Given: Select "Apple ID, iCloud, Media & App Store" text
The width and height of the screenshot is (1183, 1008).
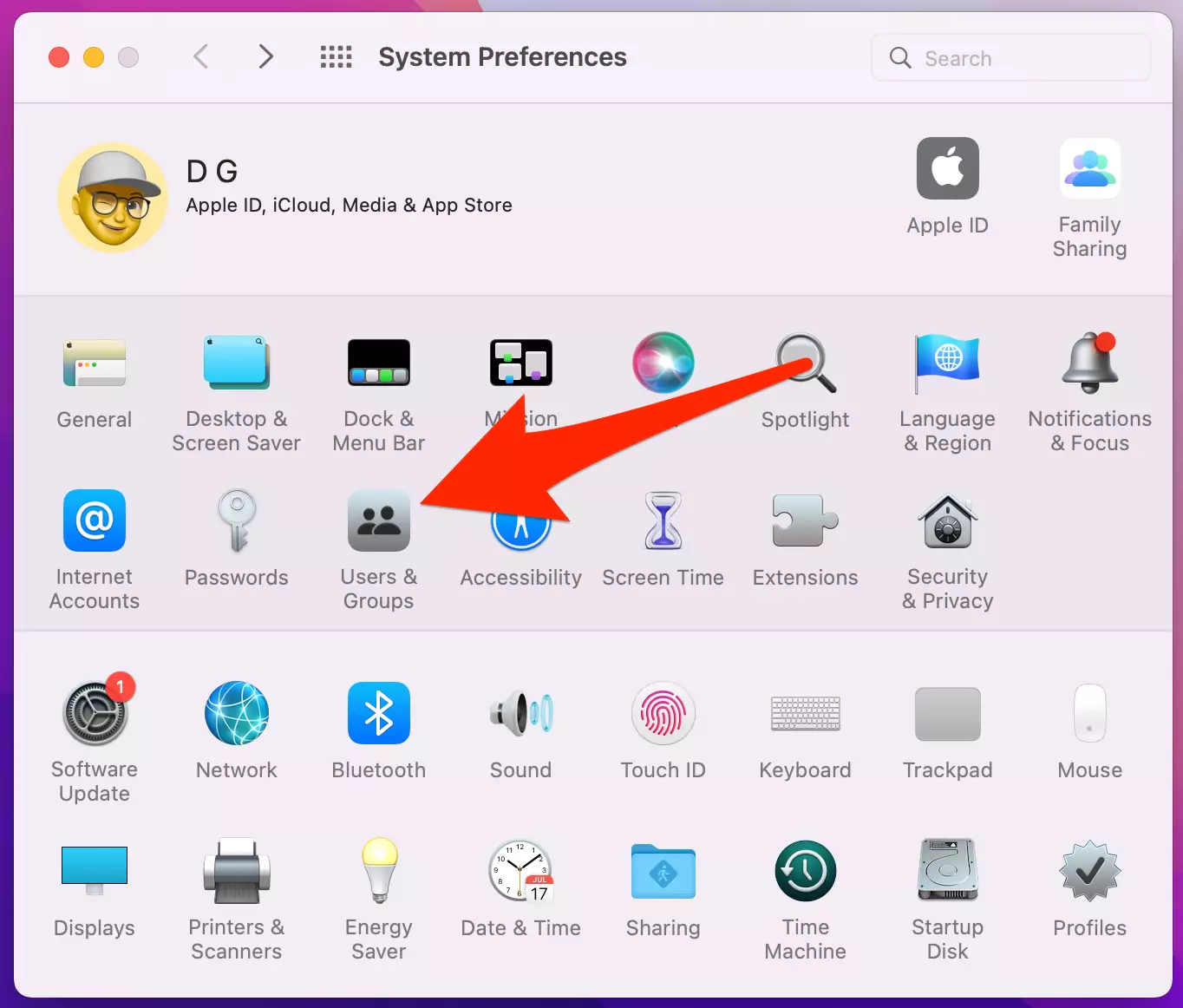Looking at the screenshot, I should tap(350, 206).
